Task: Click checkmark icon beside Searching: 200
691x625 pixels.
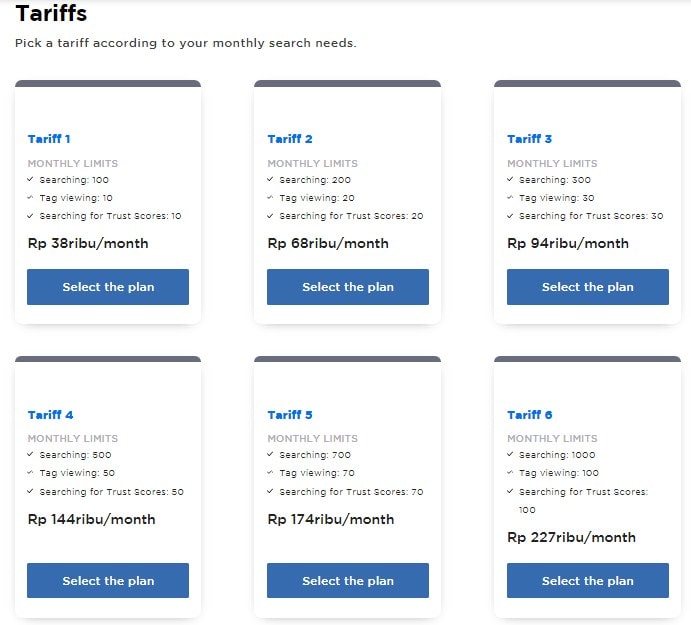Action: [x=270, y=179]
